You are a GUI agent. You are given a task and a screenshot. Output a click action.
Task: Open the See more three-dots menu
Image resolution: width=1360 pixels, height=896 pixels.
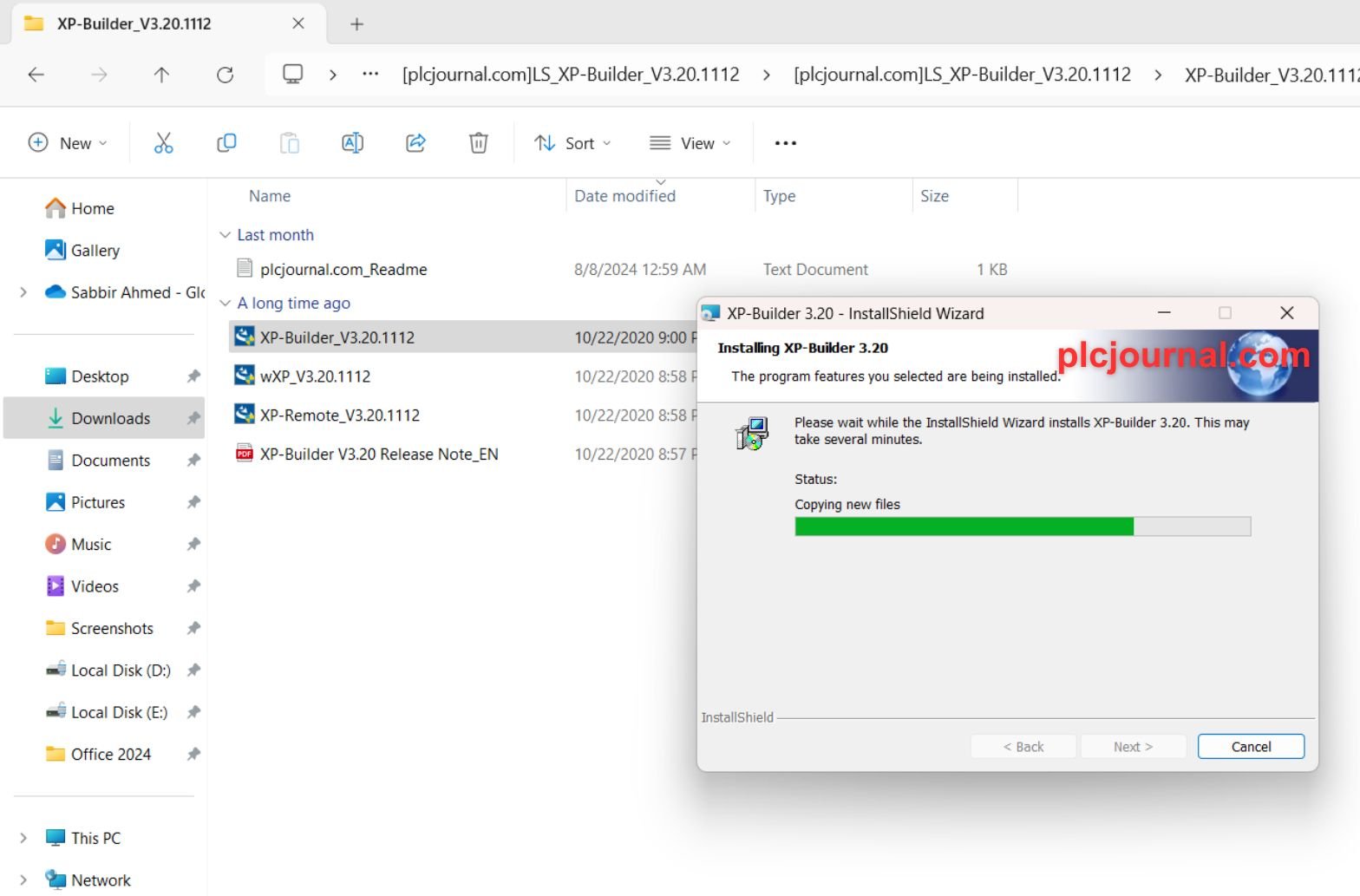[785, 143]
